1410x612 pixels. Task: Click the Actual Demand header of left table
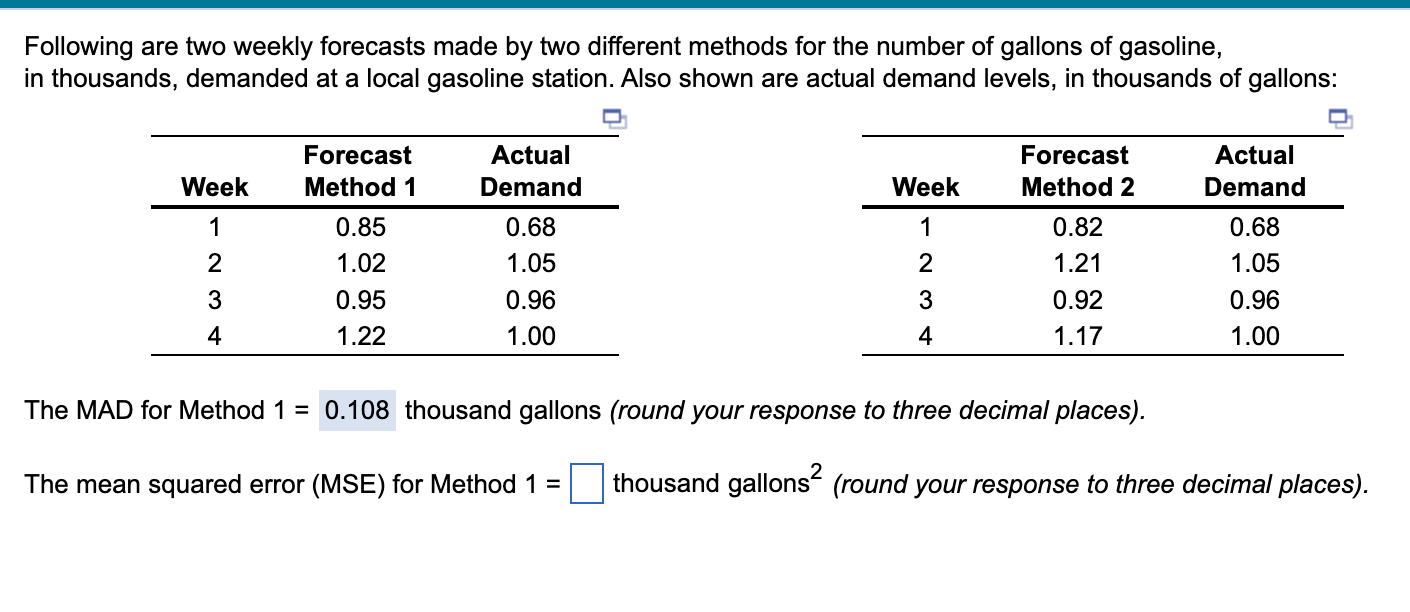pyautogui.click(x=531, y=171)
